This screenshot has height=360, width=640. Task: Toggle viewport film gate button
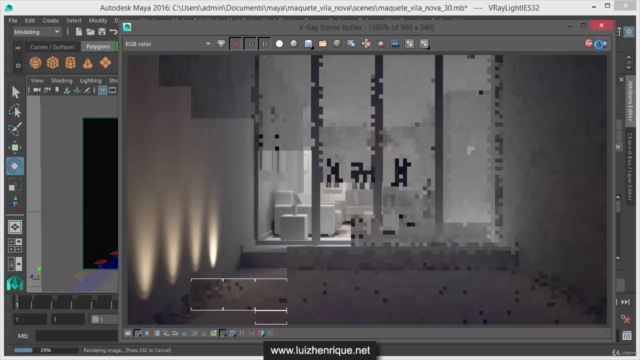(113, 90)
